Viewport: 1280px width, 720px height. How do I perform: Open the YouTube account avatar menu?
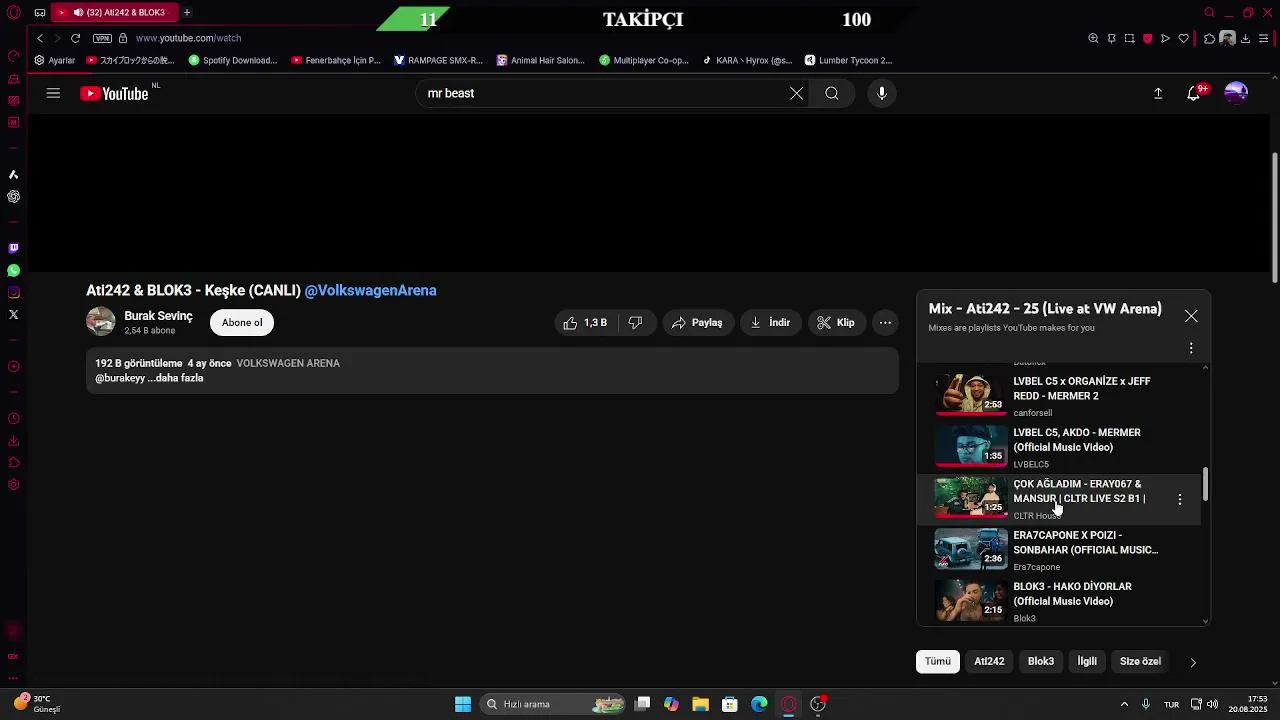1236,93
